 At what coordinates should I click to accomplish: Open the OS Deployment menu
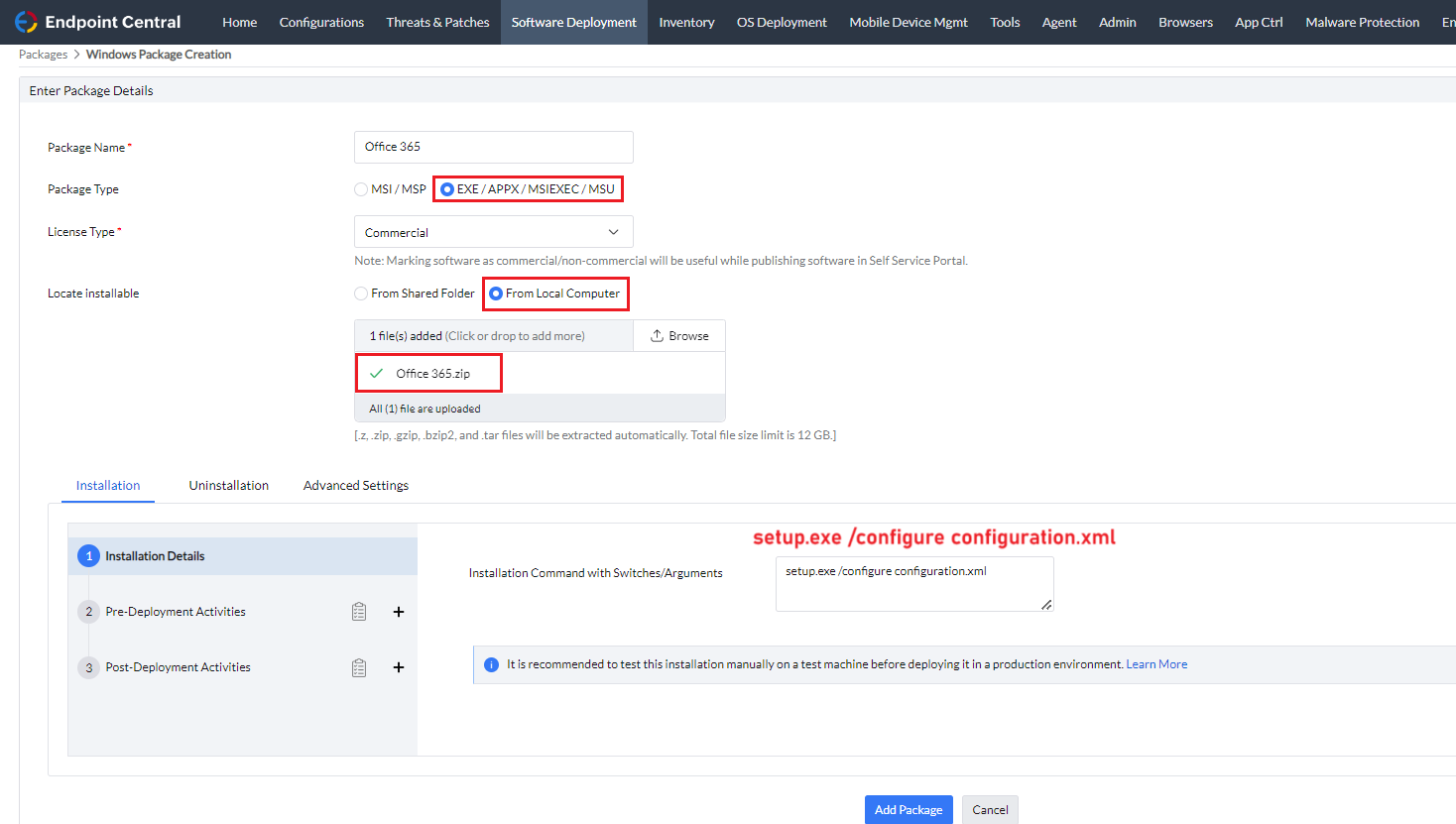pyautogui.click(x=782, y=22)
